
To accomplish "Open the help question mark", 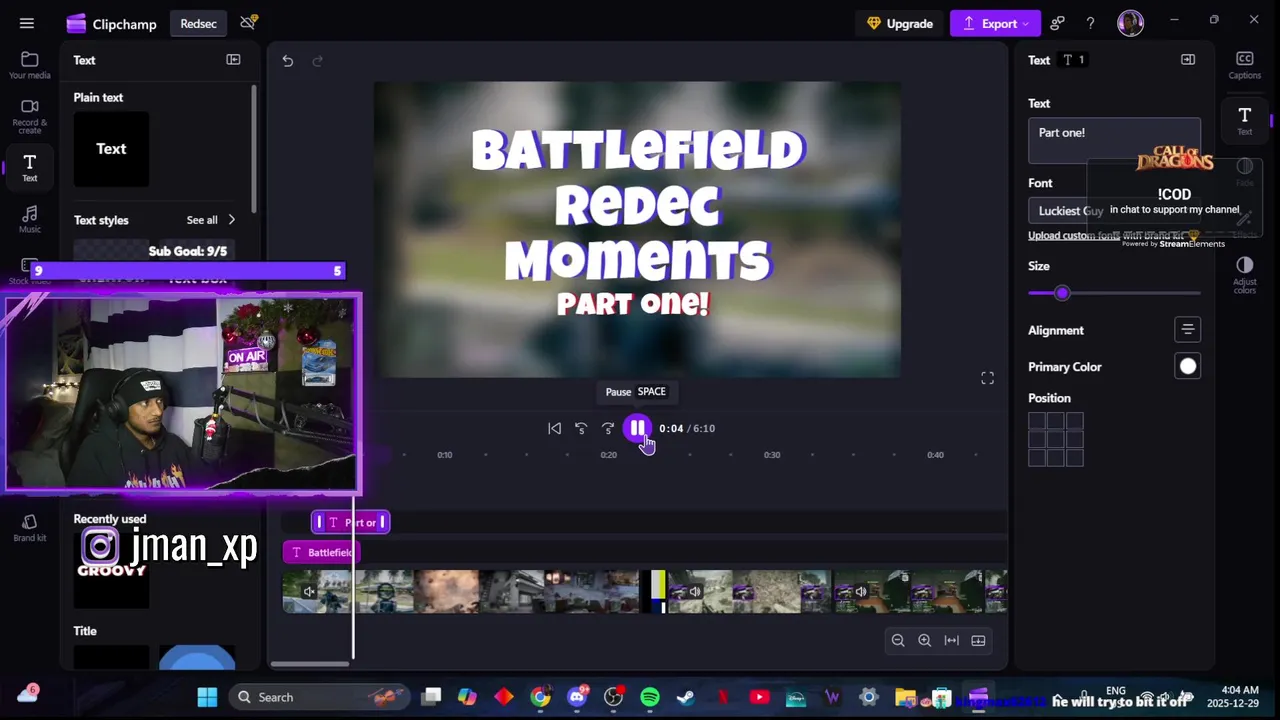I will point(1090,23).
